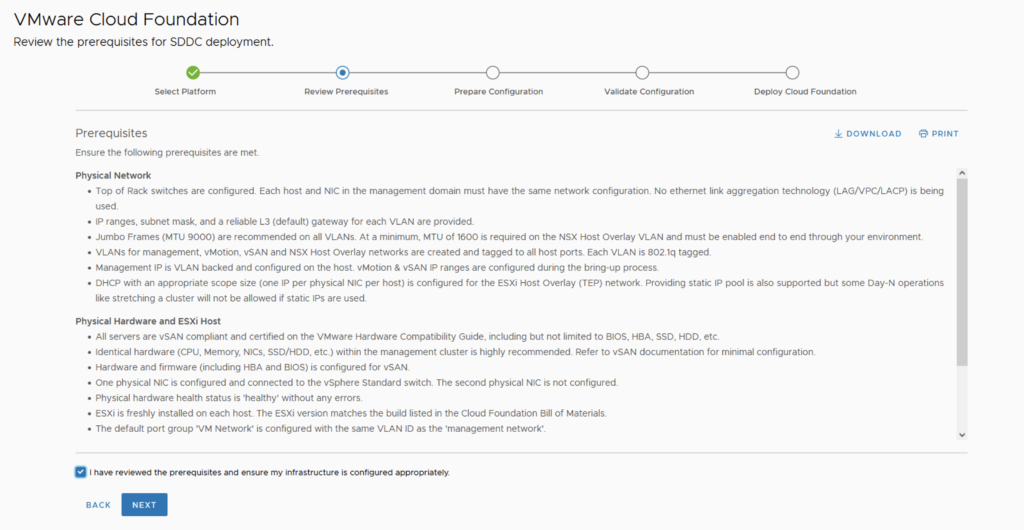Click the scroll up arrow in prerequisites list
The width and height of the screenshot is (1024, 530).
962,173
